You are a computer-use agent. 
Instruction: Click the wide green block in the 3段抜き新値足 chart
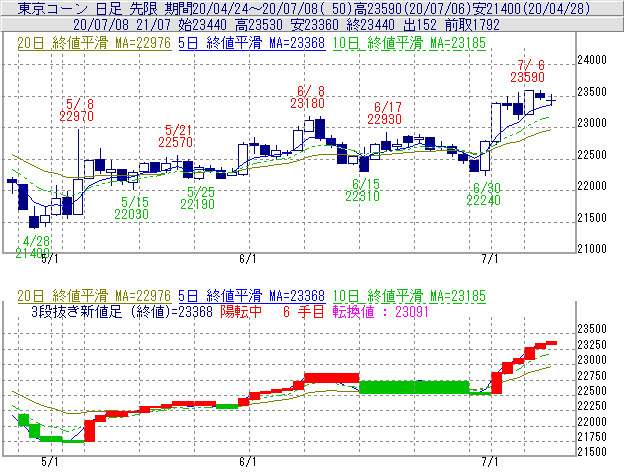pyautogui.click(x=414, y=387)
